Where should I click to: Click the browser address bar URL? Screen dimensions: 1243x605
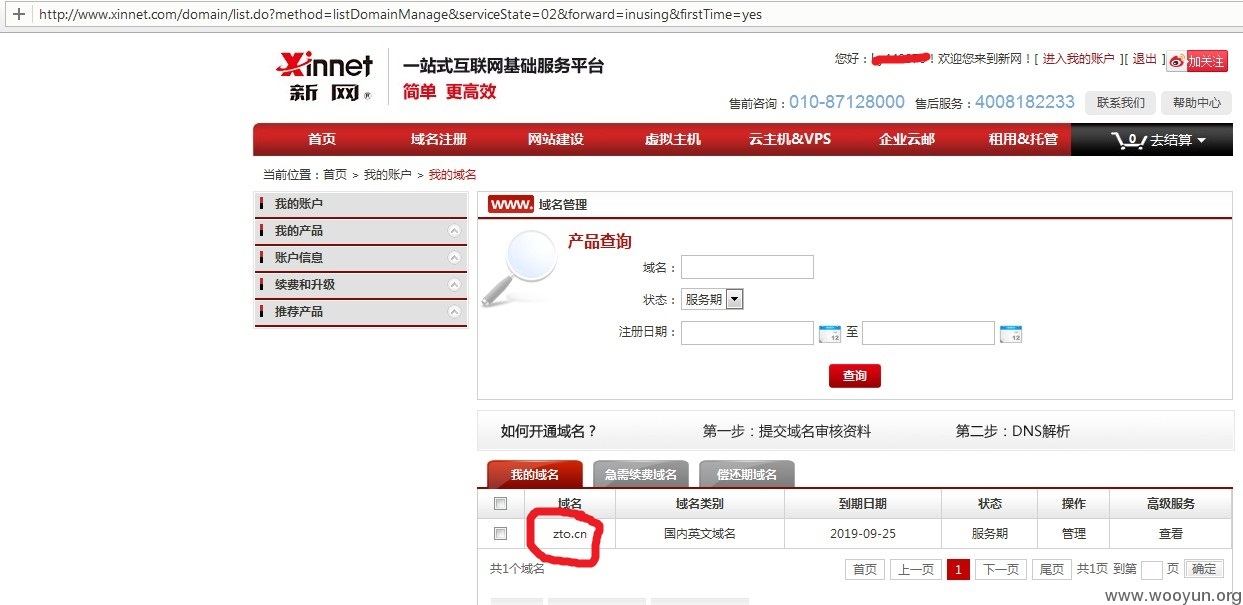tap(400, 15)
